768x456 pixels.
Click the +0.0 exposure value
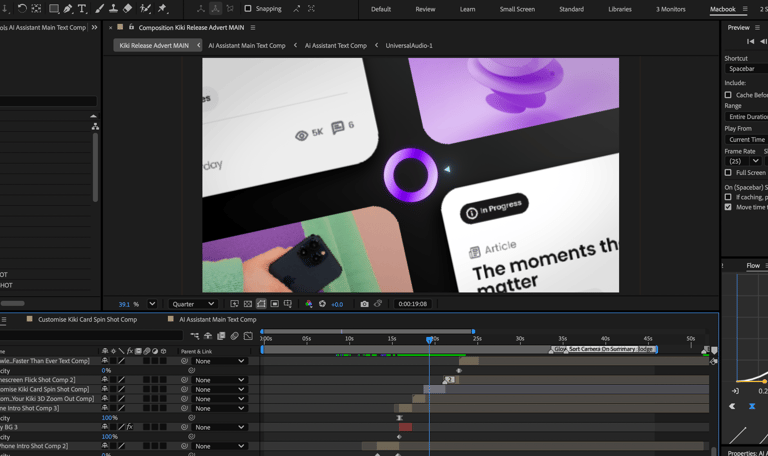click(337, 304)
